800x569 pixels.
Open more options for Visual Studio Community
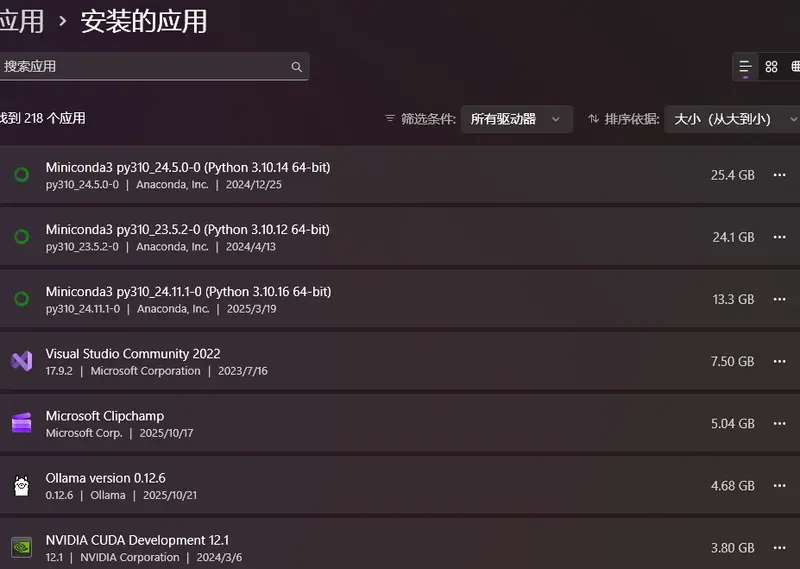click(779, 361)
